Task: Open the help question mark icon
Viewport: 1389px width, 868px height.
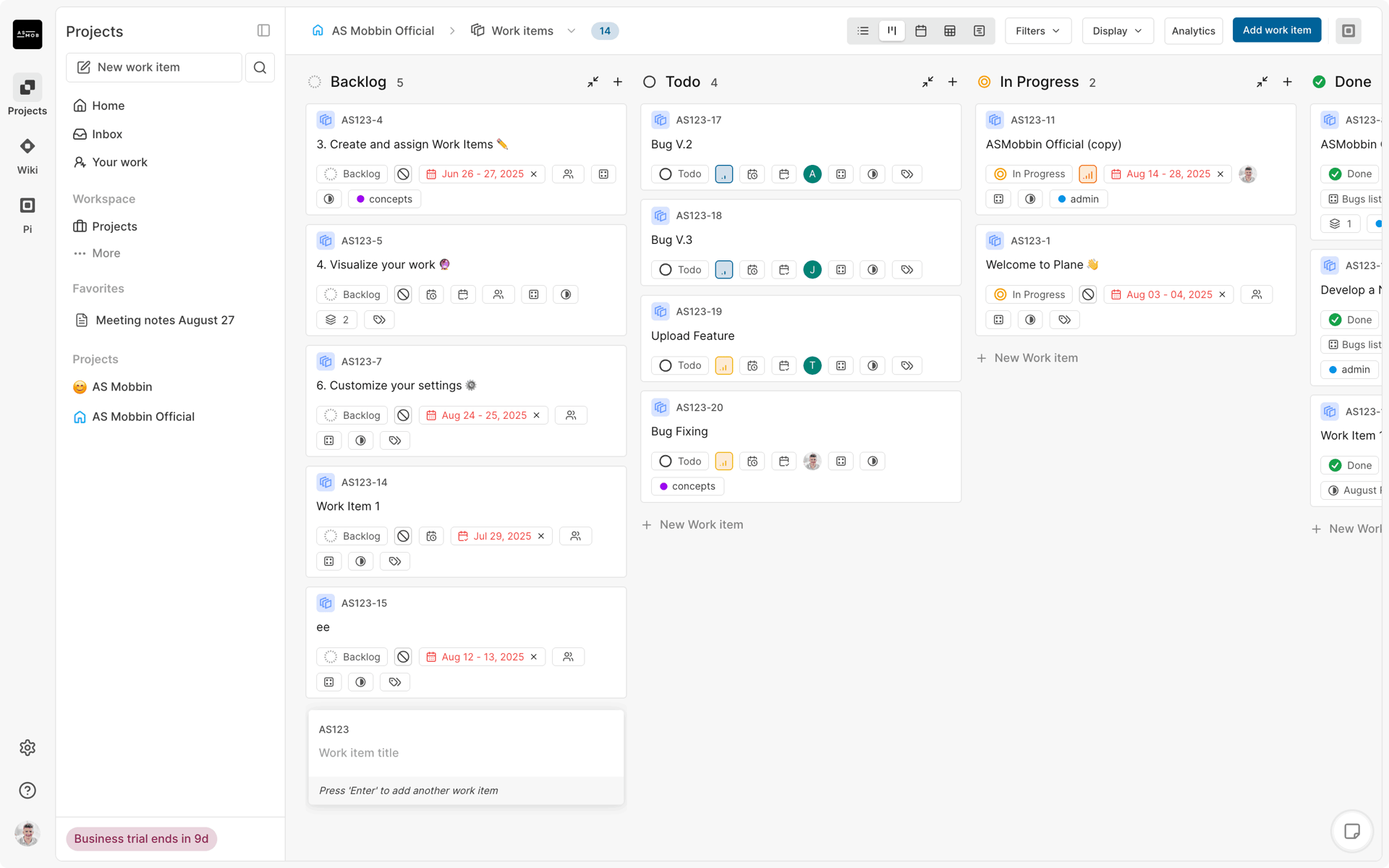Action: (x=27, y=790)
